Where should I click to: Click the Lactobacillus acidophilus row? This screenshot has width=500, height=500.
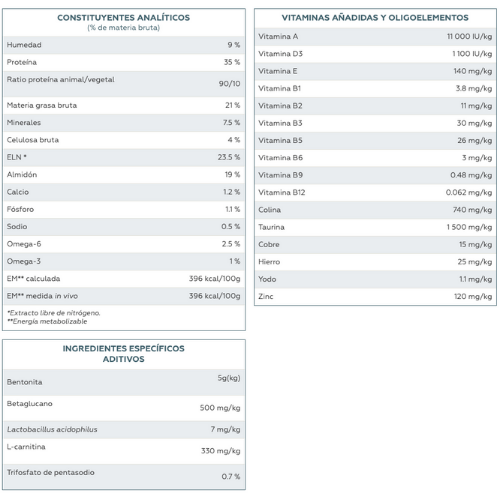coord(124,430)
